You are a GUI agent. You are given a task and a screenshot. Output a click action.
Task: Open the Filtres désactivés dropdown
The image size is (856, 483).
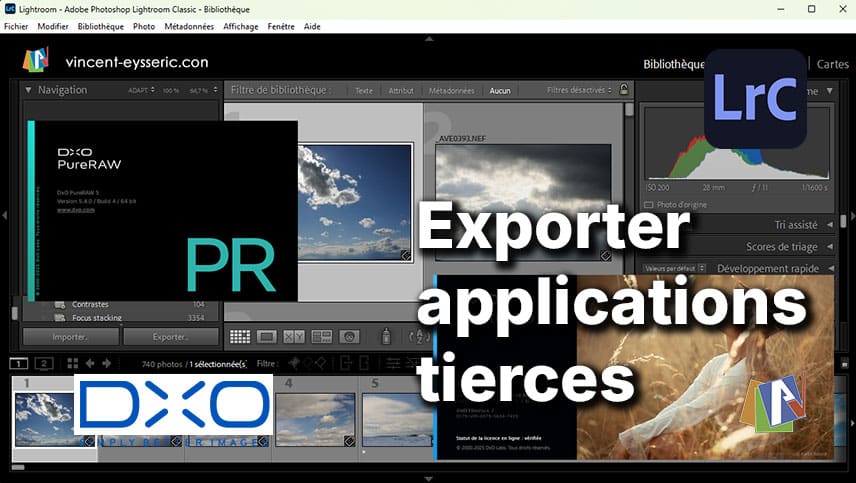[579, 90]
